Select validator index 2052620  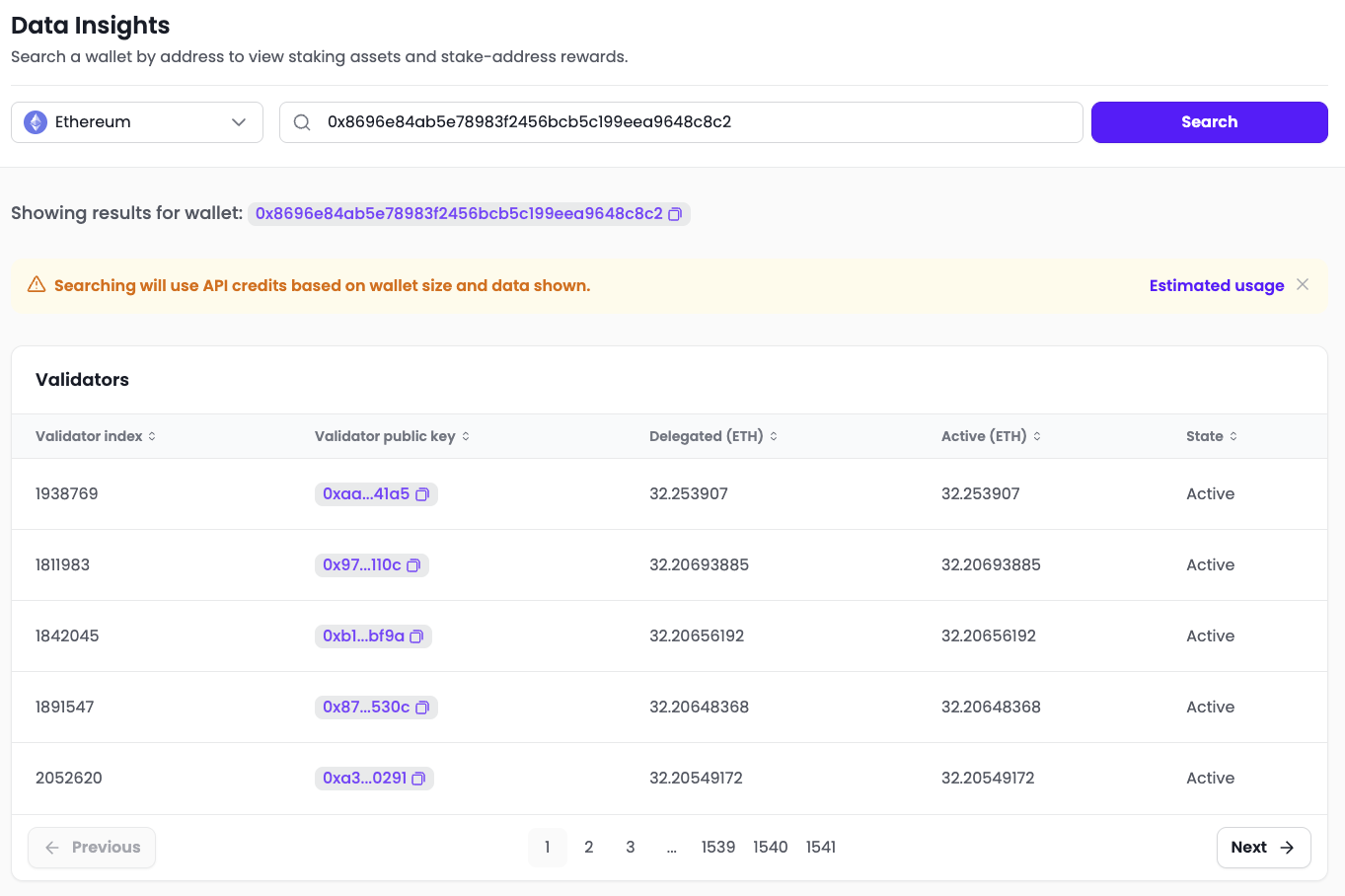pyautogui.click(x=69, y=779)
